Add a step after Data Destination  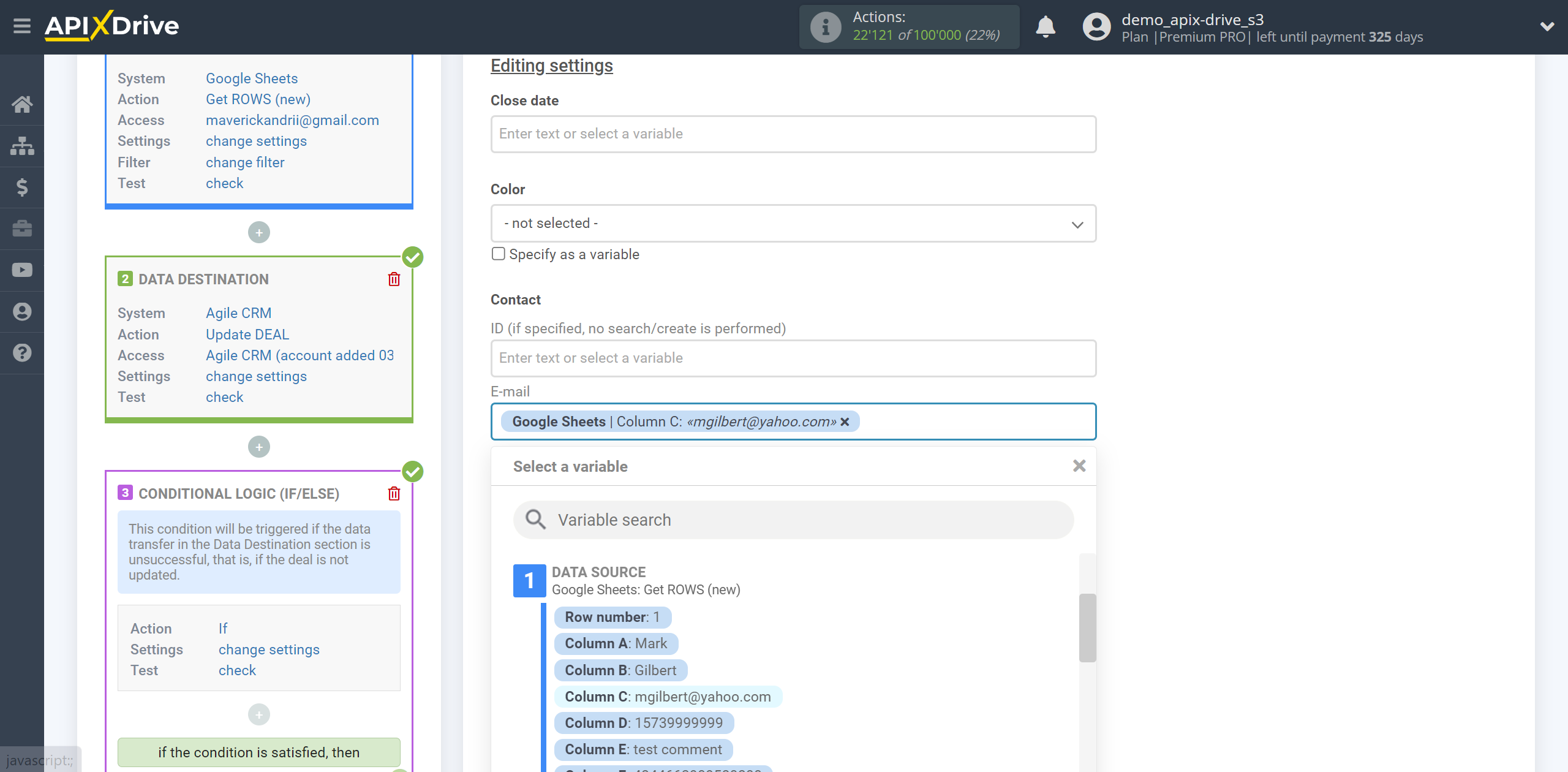(259, 447)
